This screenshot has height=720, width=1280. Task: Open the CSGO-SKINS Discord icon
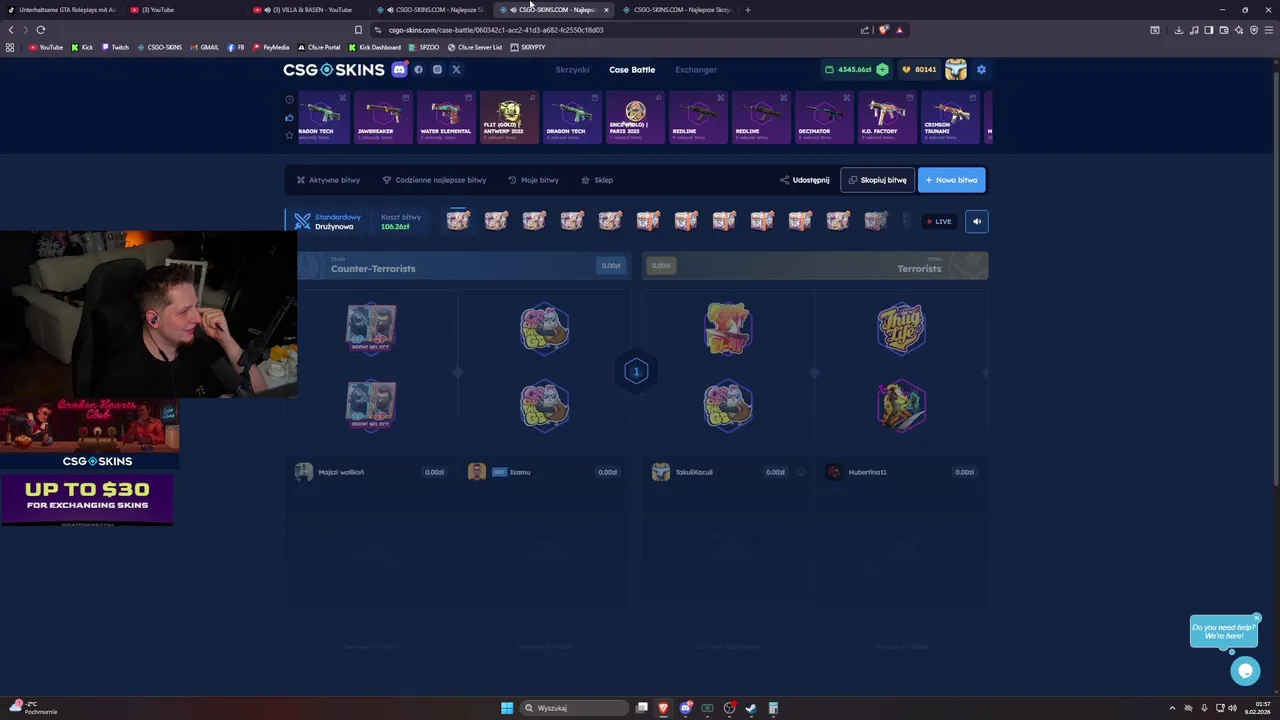coord(399,70)
